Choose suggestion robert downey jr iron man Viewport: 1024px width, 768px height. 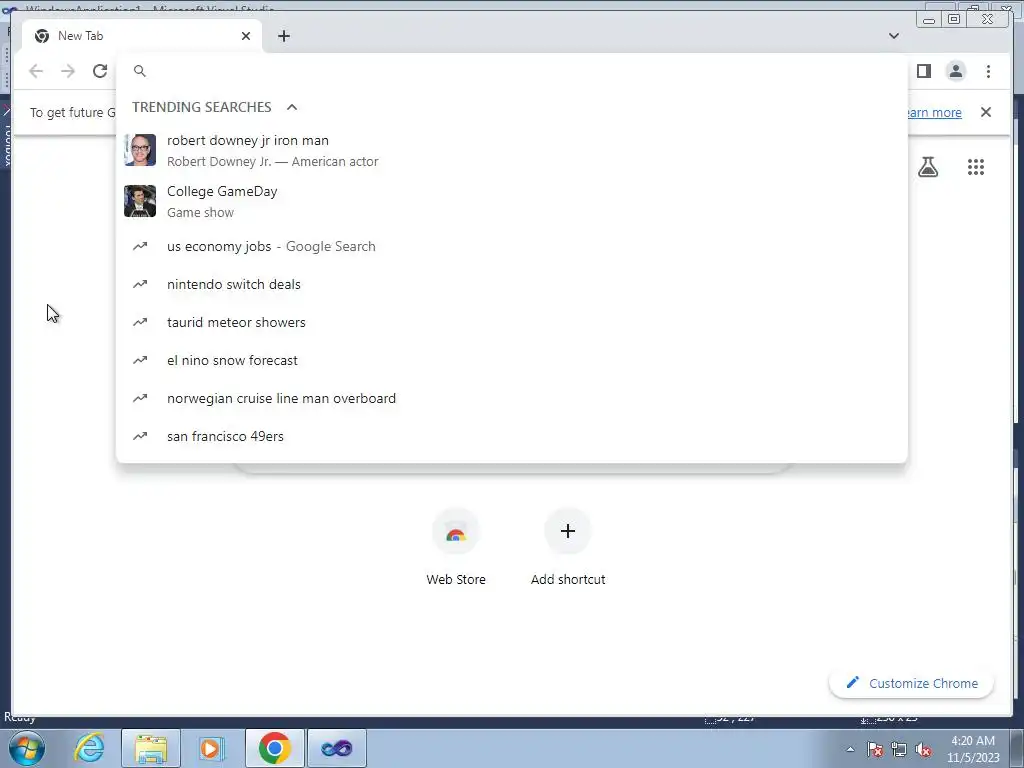[511, 151]
